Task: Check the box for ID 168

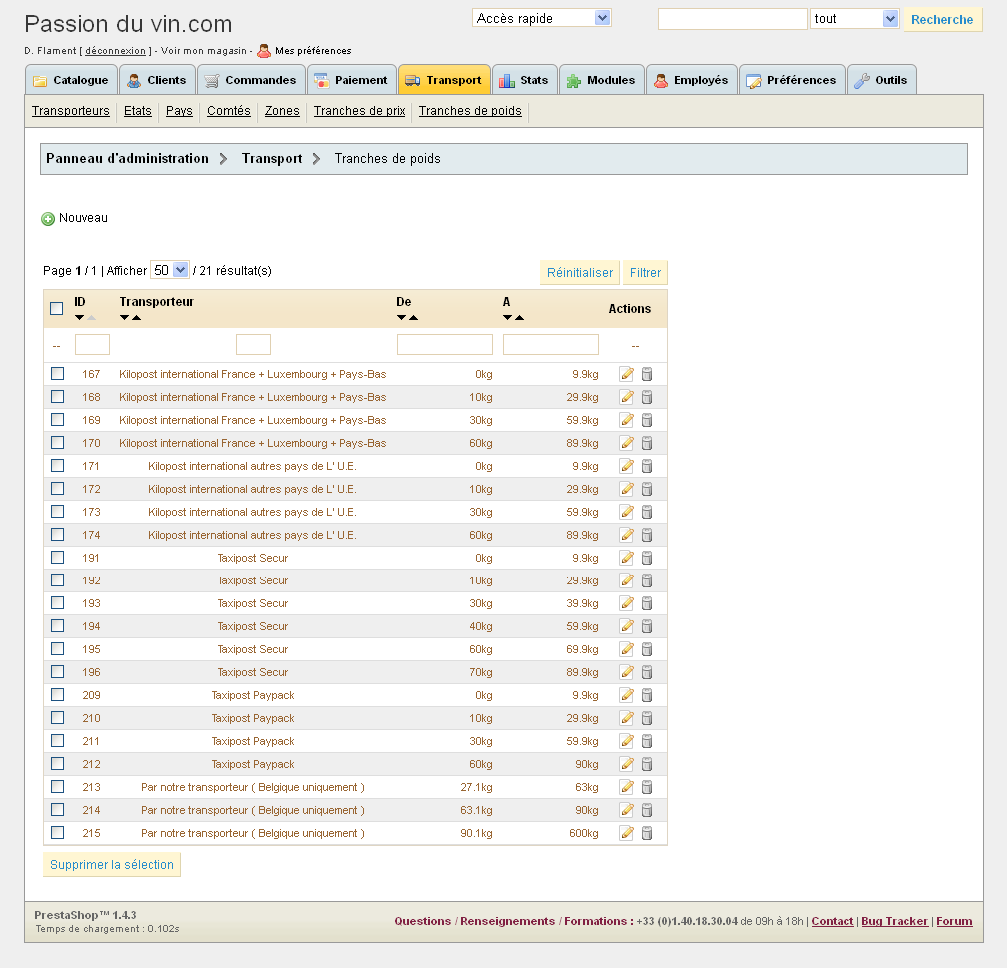Action: click(x=58, y=396)
